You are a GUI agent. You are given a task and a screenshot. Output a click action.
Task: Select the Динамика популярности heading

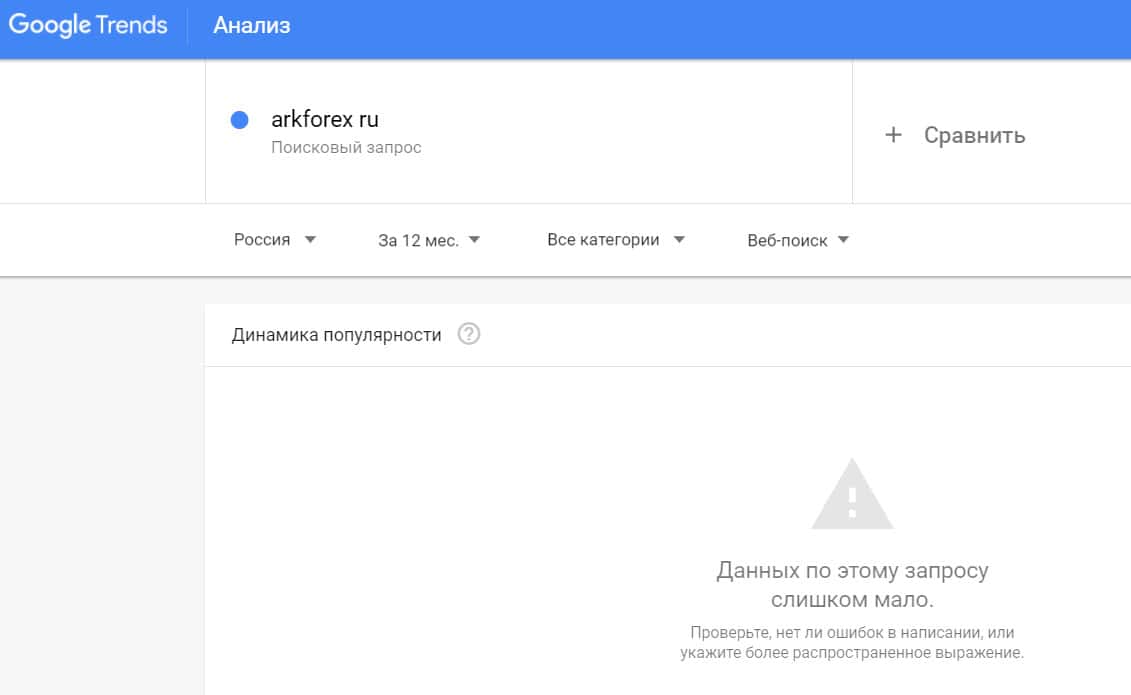tap(336, 335)
